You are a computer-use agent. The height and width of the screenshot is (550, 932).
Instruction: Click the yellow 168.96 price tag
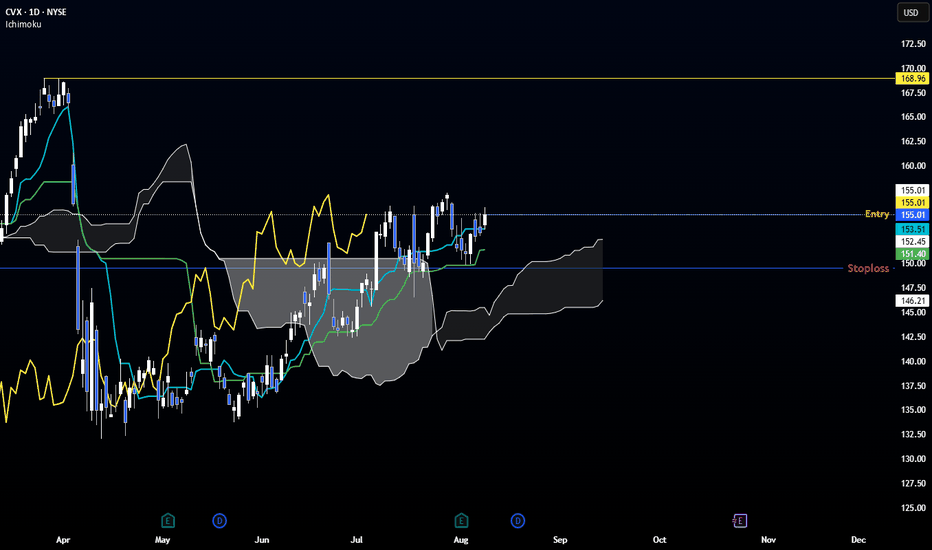(x=912, y=78)
